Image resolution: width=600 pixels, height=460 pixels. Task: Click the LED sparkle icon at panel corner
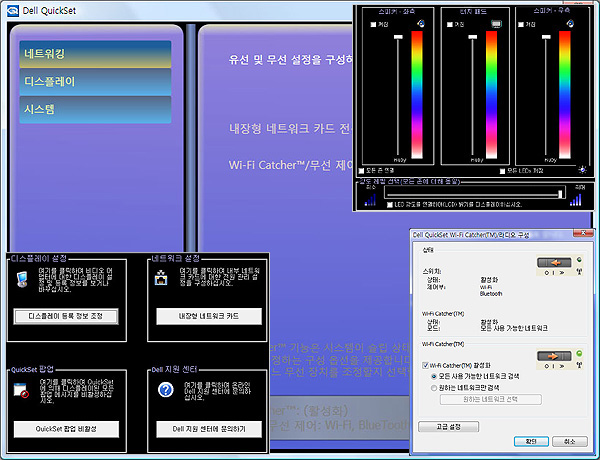[x=582, y=170]
